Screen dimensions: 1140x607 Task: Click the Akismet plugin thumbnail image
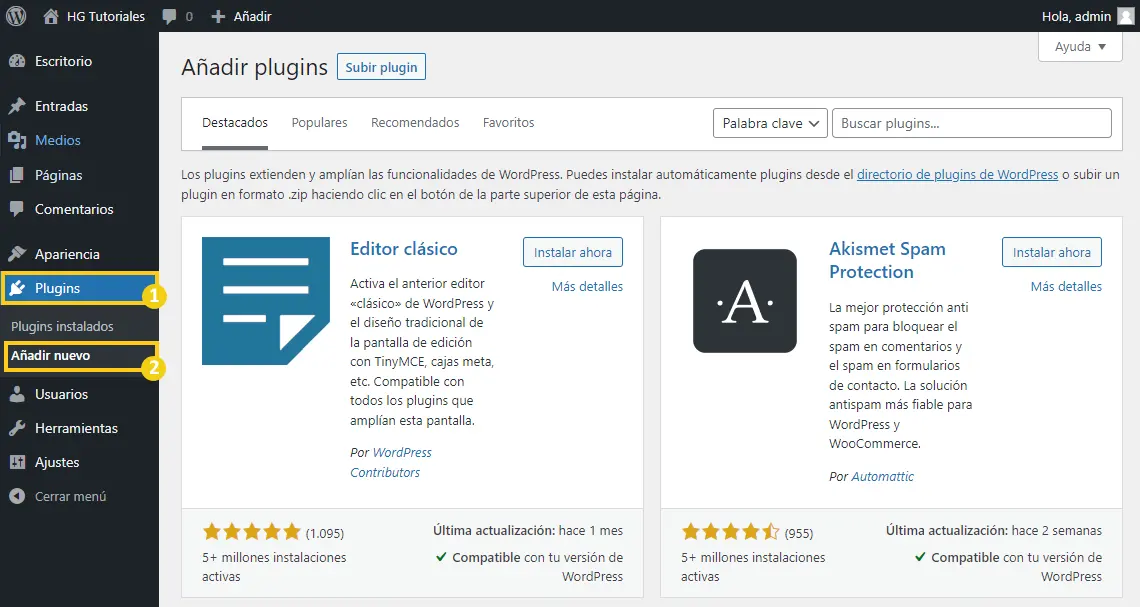(744, 301)
